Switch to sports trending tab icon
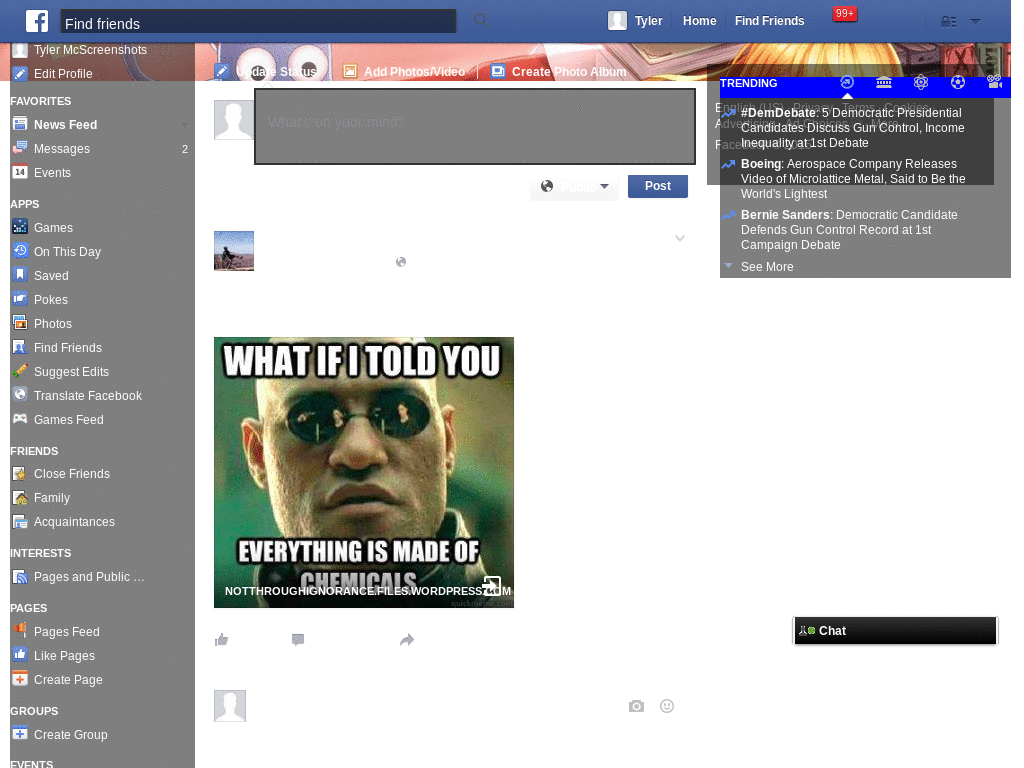 pyautogui.click(x=957, y=82)
